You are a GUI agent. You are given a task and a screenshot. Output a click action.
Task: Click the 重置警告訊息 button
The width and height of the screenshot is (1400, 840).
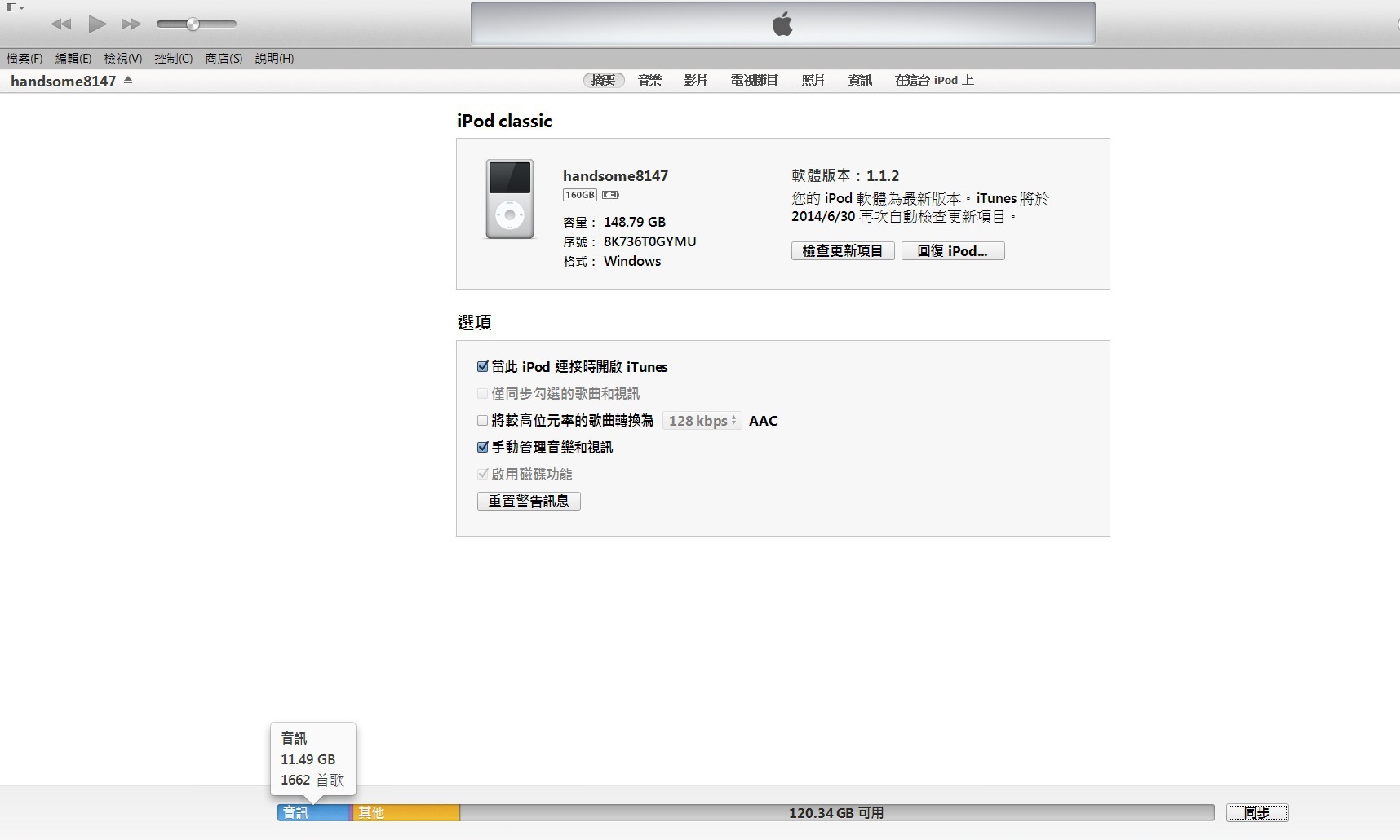click(x=529, y=502)
